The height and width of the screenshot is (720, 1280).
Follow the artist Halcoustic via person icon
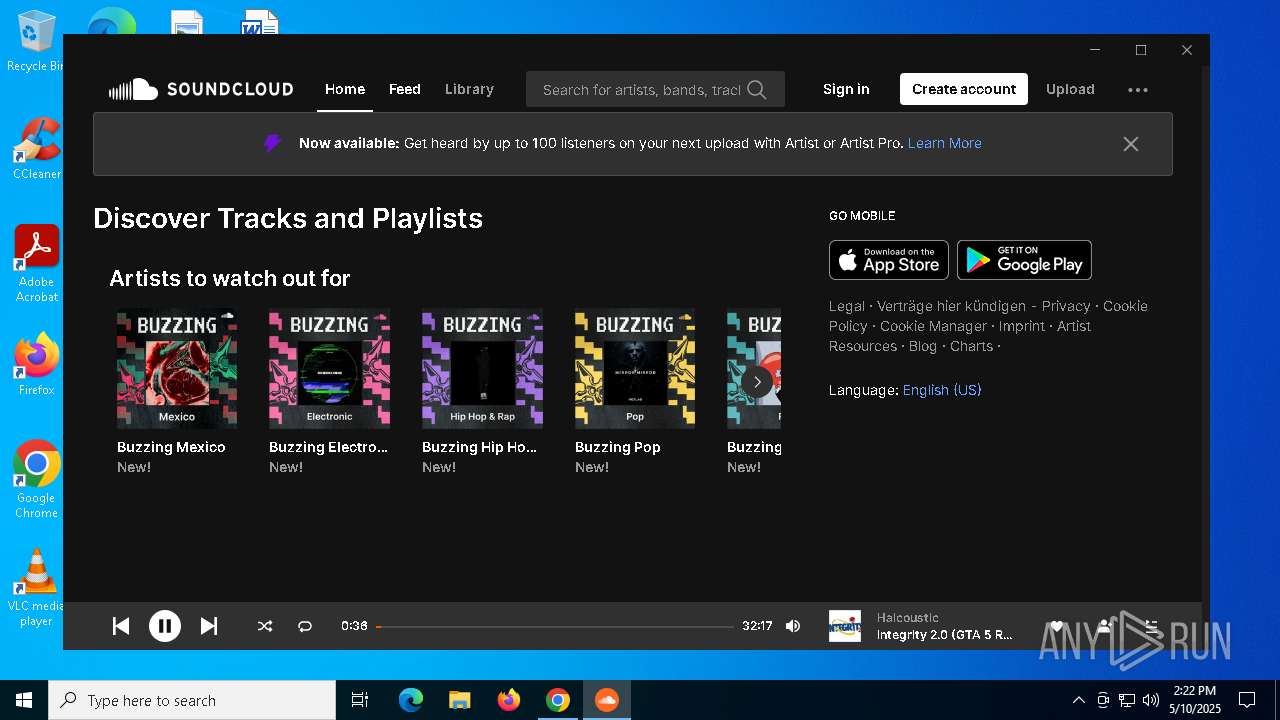point(1104,626)
